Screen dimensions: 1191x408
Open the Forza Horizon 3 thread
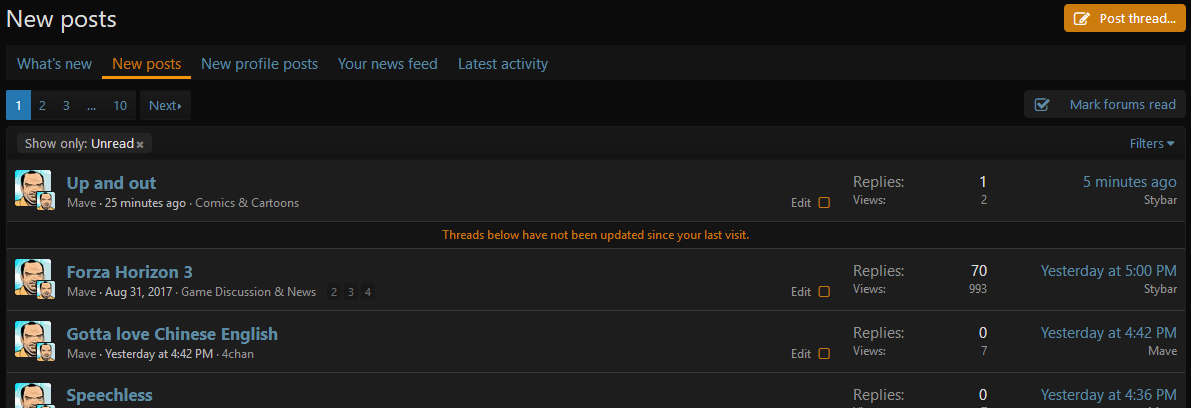[x=129, y=272]
